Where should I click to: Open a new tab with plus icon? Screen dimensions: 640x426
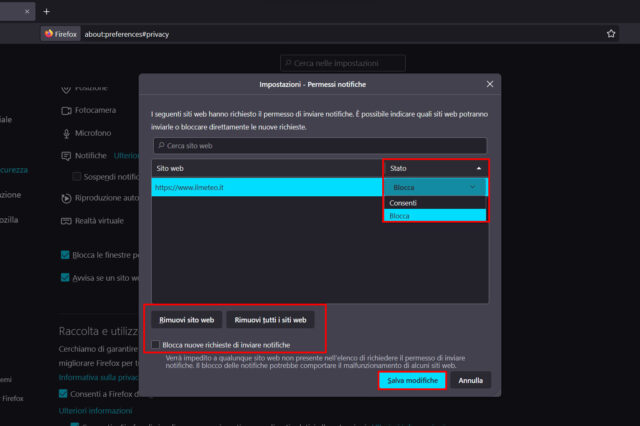[46, 10]
